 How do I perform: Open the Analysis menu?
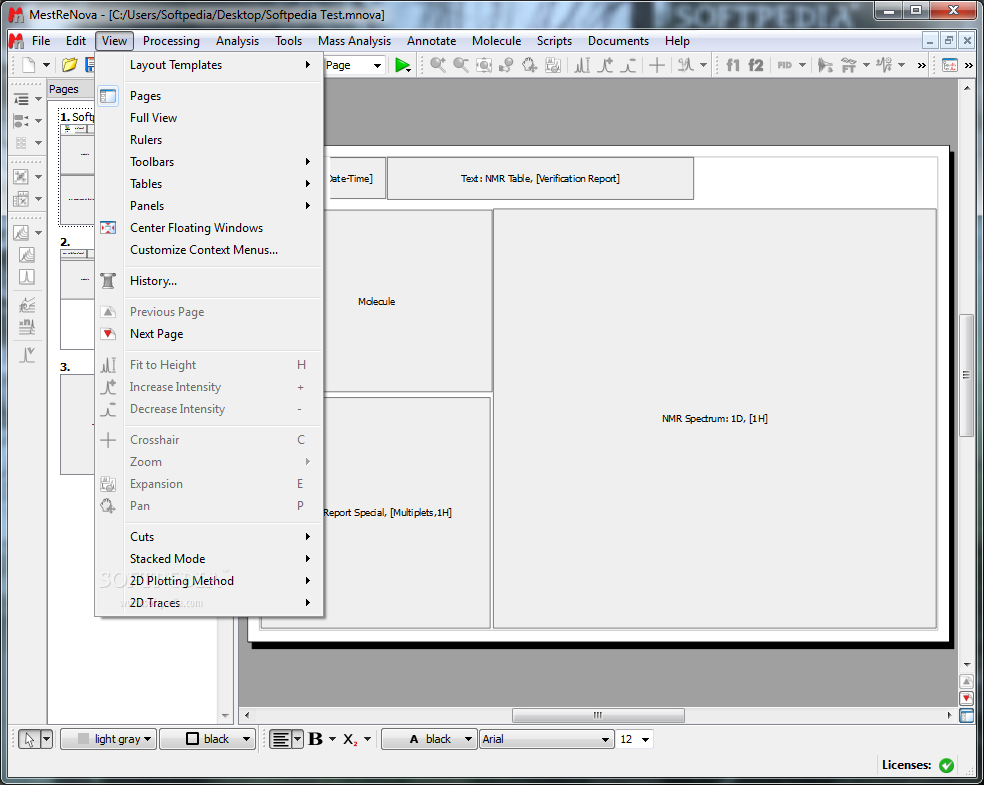237,41
